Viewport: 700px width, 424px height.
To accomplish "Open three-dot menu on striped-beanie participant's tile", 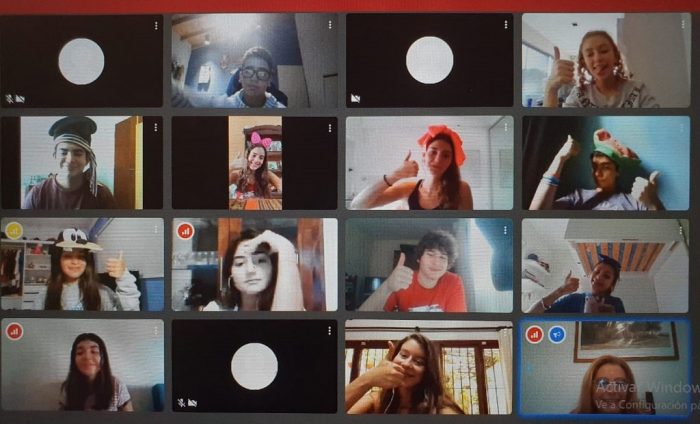I will click(155, 127).
